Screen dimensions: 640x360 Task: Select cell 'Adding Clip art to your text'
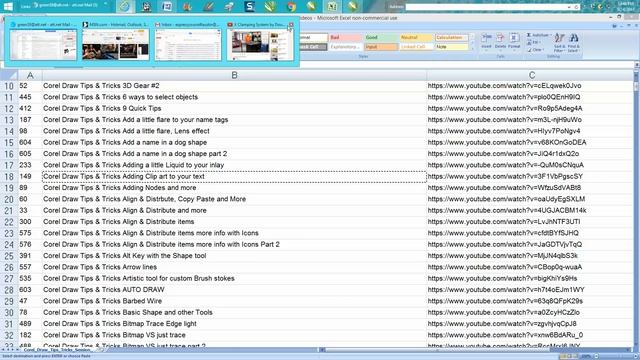coord(234,177)
